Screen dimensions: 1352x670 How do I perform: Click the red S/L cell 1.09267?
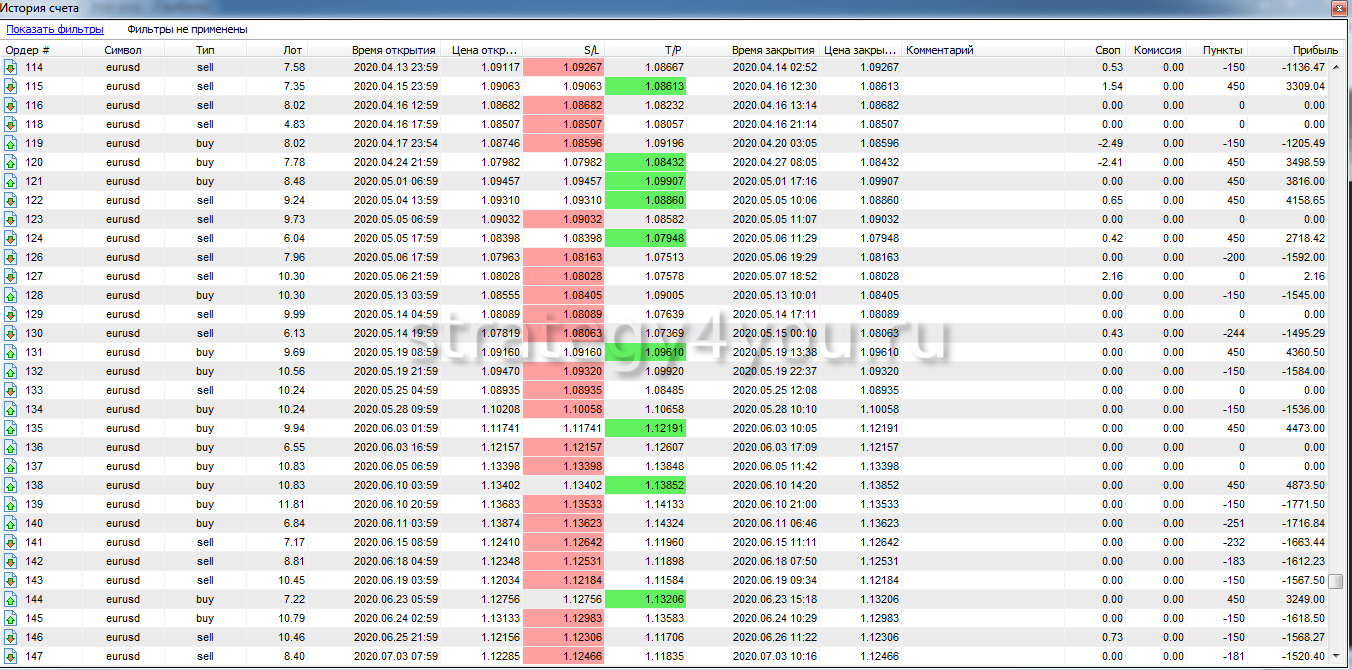[x=564, y=67]
